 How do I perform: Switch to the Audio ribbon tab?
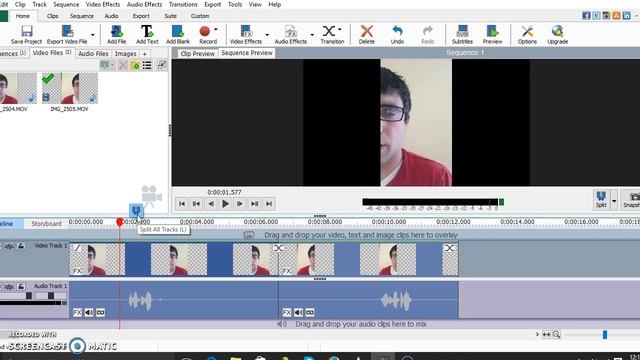[111, 16]
